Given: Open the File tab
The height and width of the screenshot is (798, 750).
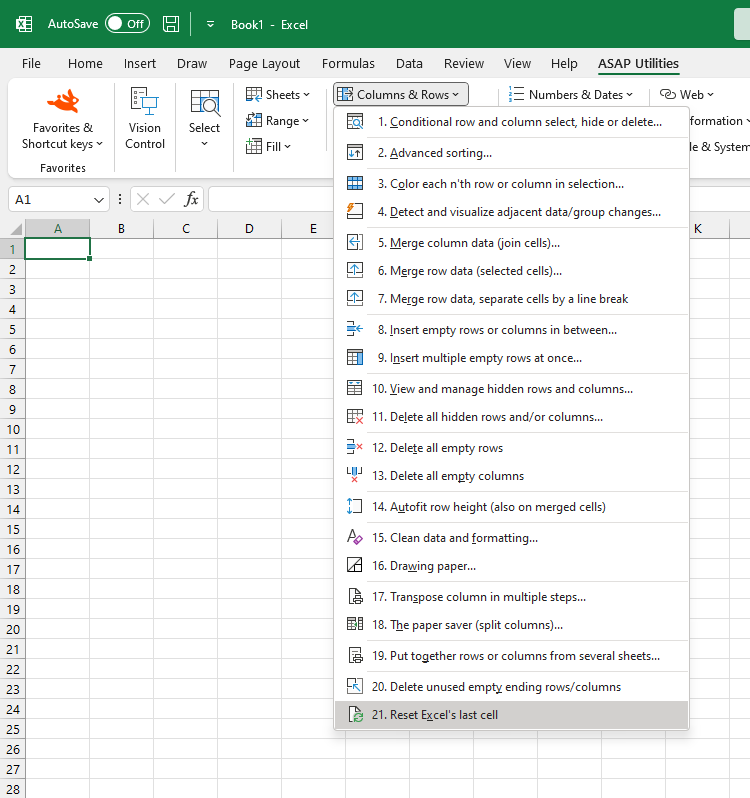Looking at the screenshot, I should [31, 64].
